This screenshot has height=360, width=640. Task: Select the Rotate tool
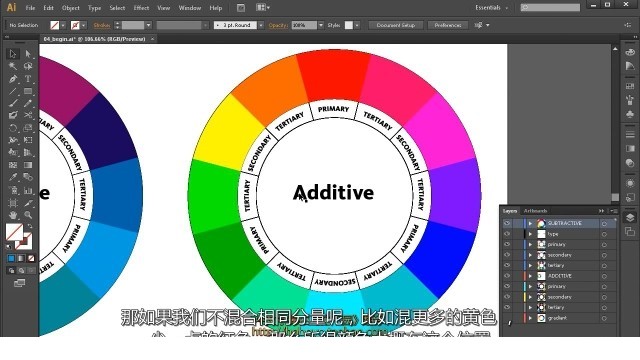(13, 128)
